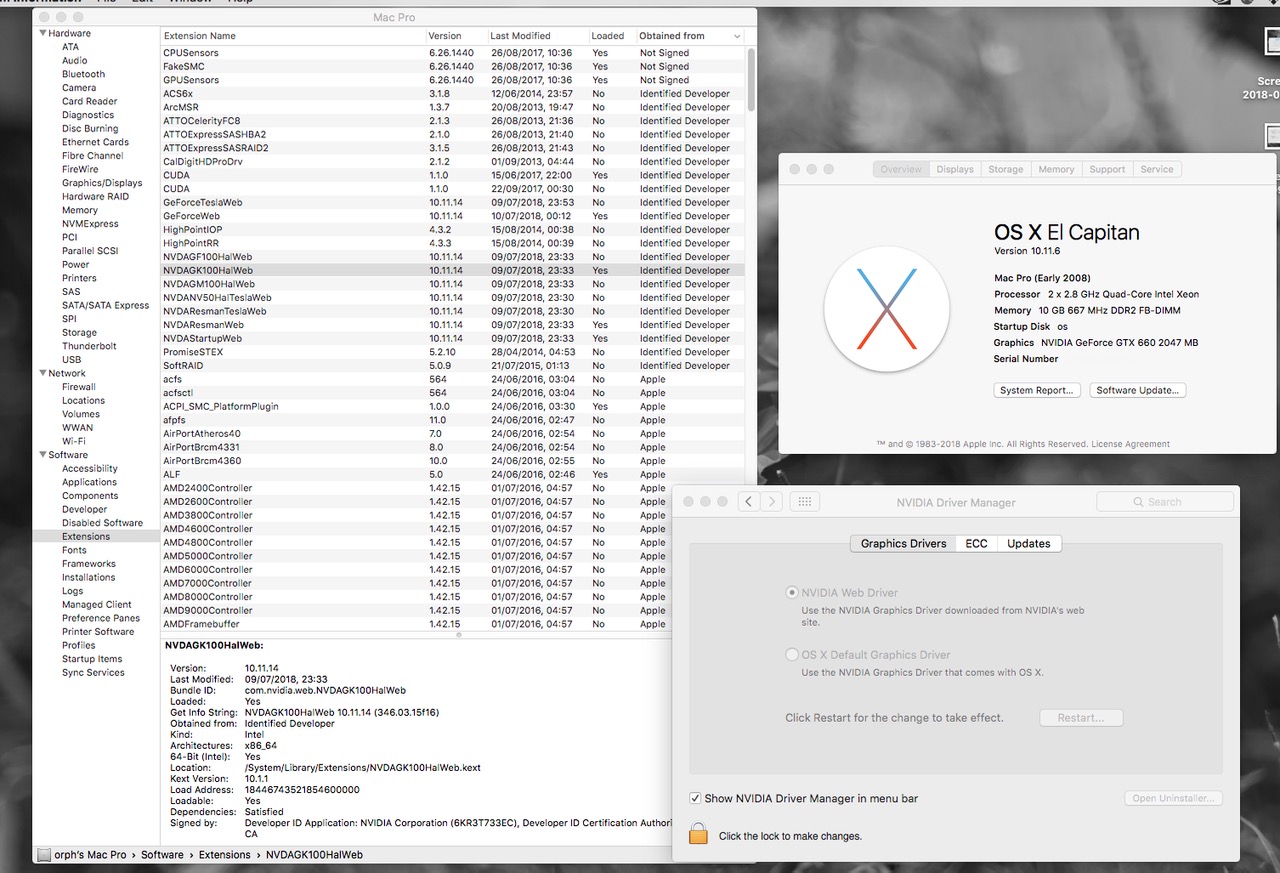Select OS X Default Graphics Driver option

[x=792, y=655]
